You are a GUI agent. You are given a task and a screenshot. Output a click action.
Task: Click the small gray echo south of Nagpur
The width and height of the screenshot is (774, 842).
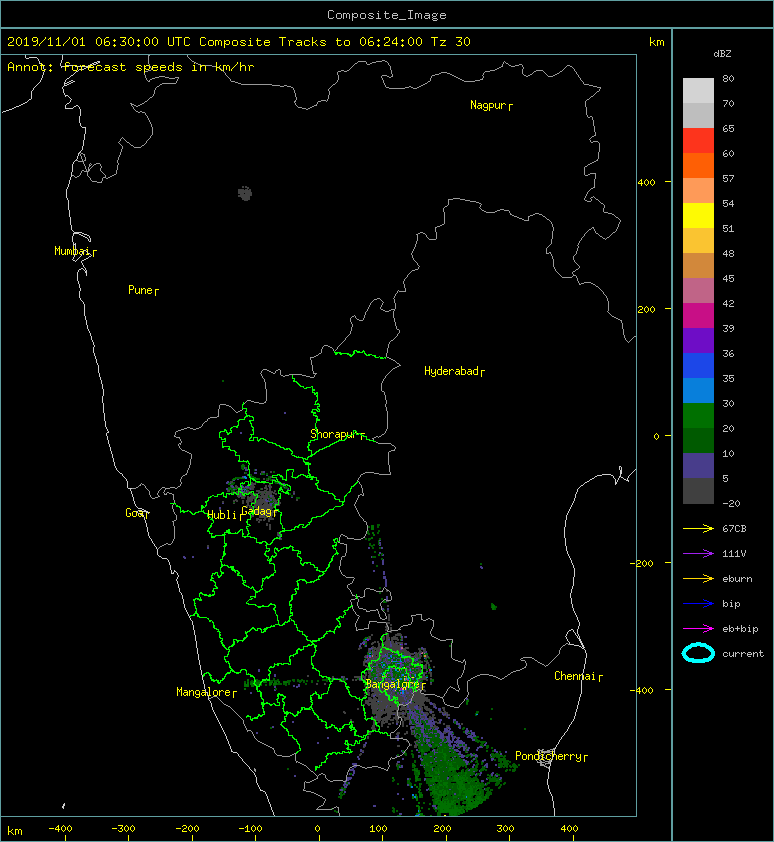[x=245, y=193]
